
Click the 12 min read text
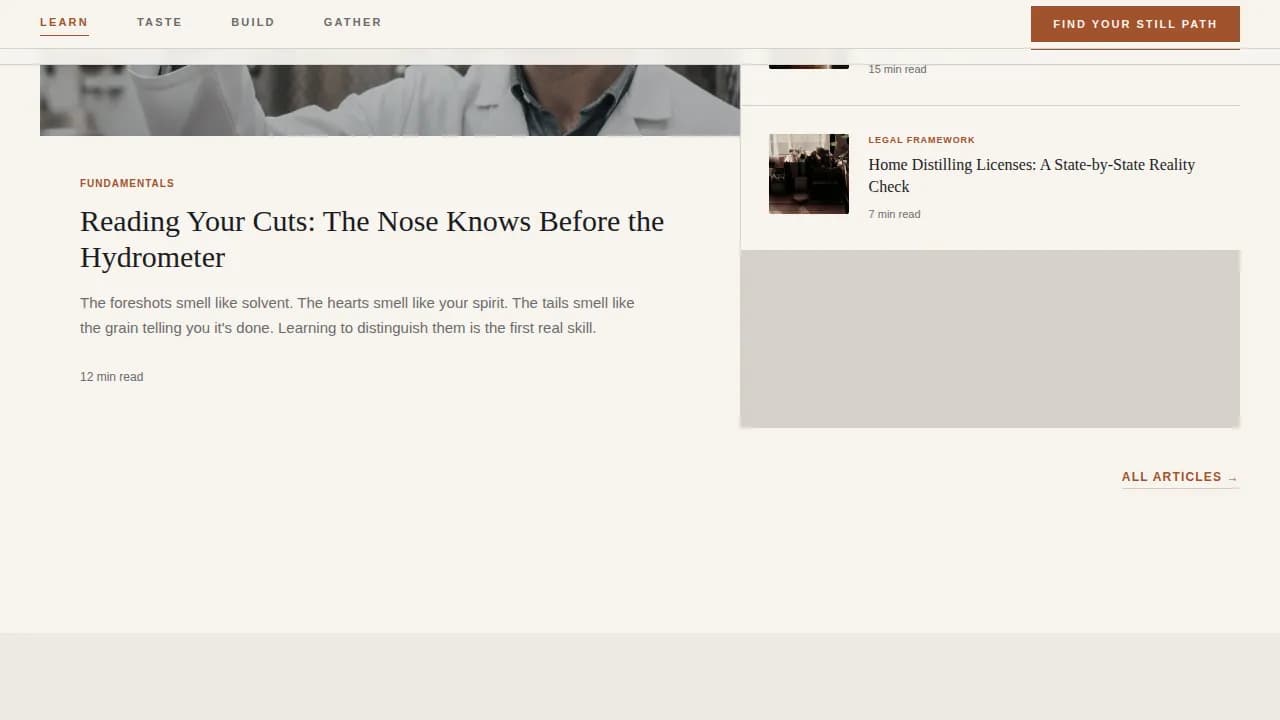coord(111,377)
